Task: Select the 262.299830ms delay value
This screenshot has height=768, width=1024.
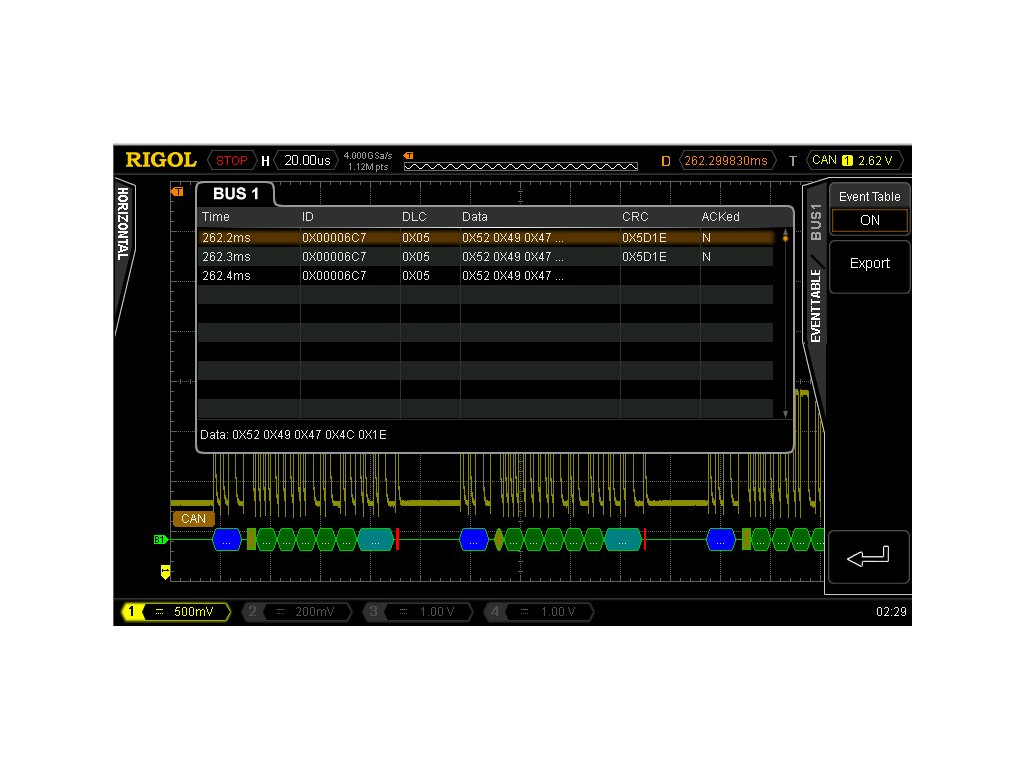Action: [726, 161]
